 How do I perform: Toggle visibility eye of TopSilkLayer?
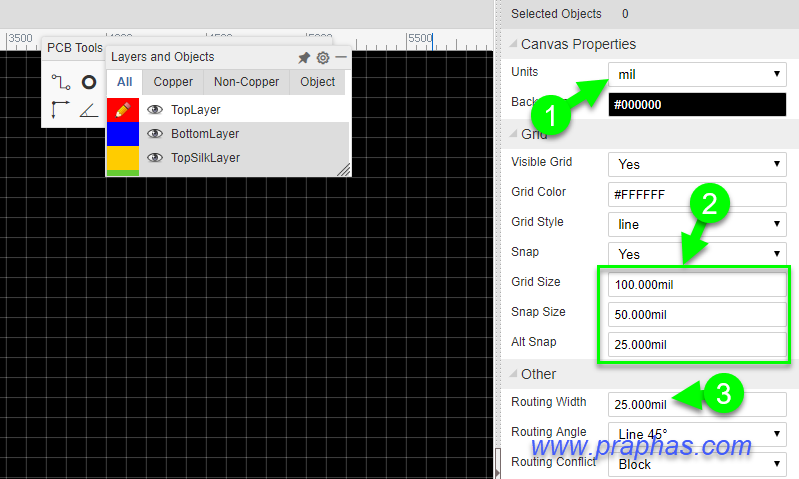pos(155,157)
